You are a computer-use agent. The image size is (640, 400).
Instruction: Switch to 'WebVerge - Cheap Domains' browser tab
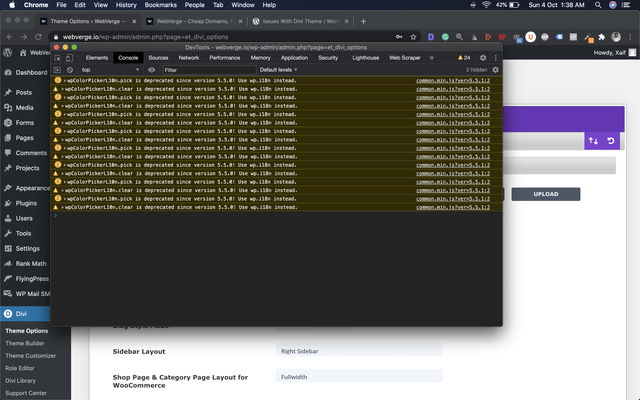[194, 21]
